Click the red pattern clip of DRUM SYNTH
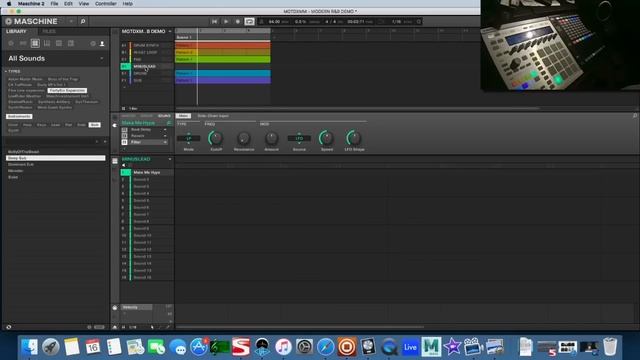Screen dimensions: 640x360 pyautogui.click(x=222, y=45)
